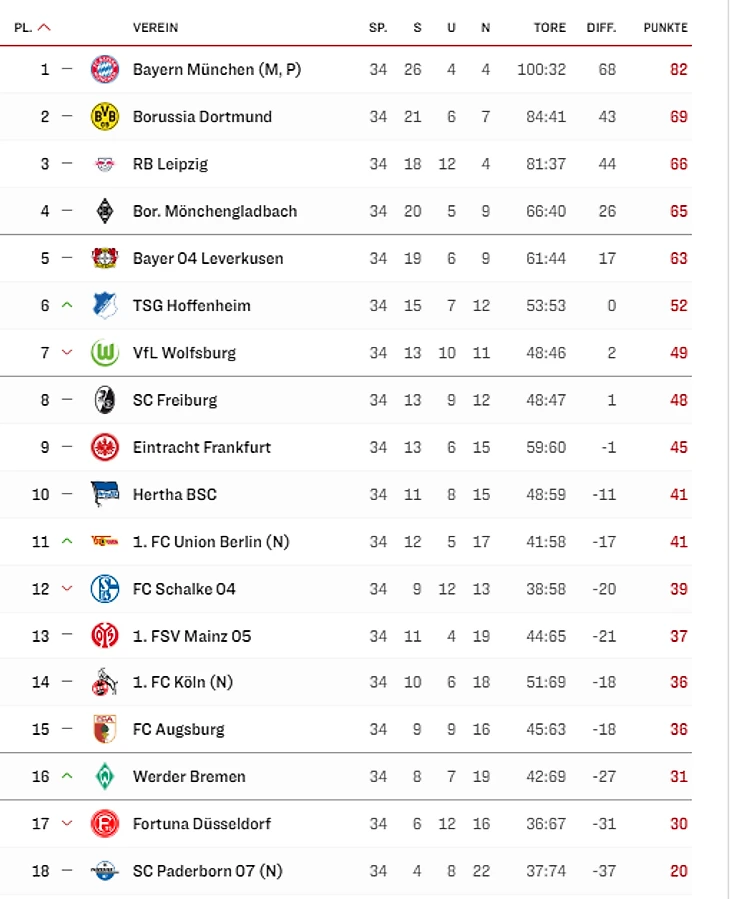Screen dimensions: 730x899
Task: Click the Werder Bremen green diamond logo
Action: click(x=104, y=776)
